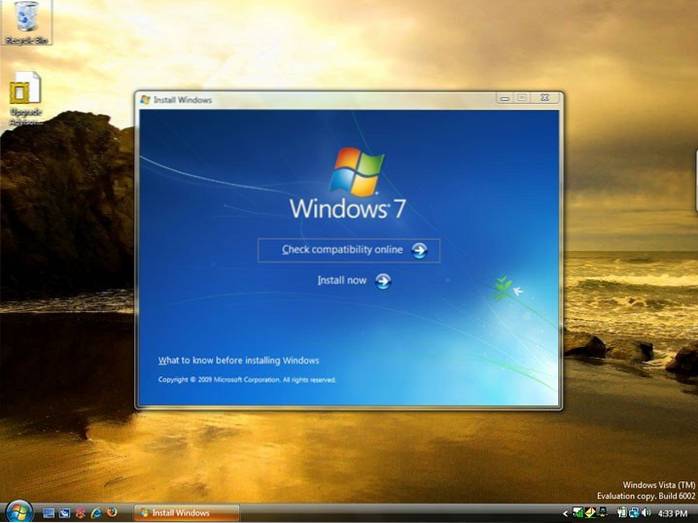
Task: Click the taskbar clock showing 4:33 PM
Action: (x=671, y=513)
